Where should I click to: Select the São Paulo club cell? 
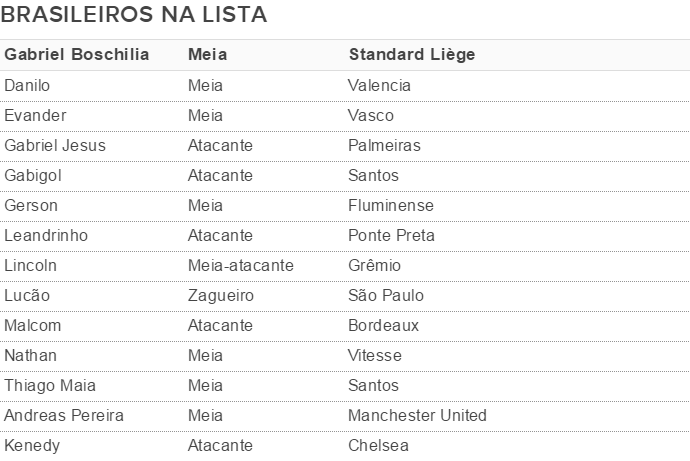(x=386, y=295)
